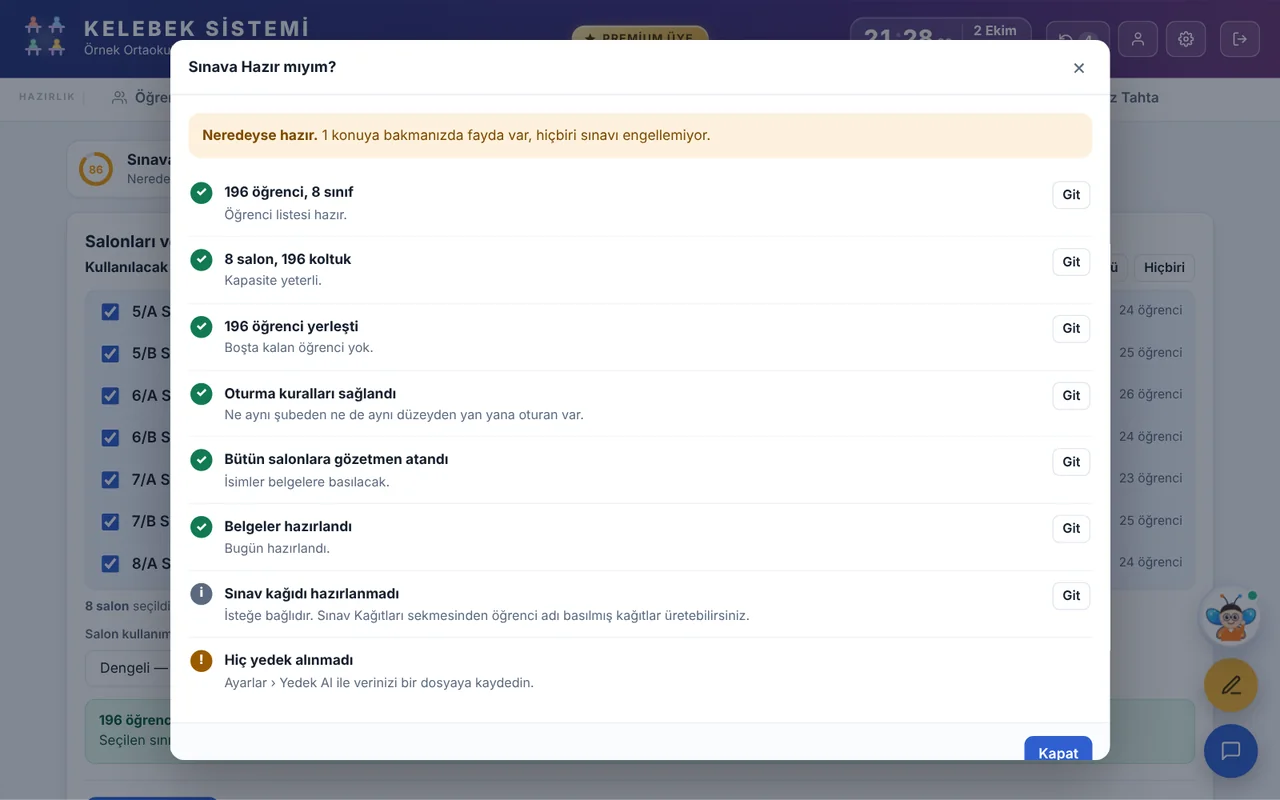Click Git for 196 öğrenci yerleşti

pos(1071,328)
